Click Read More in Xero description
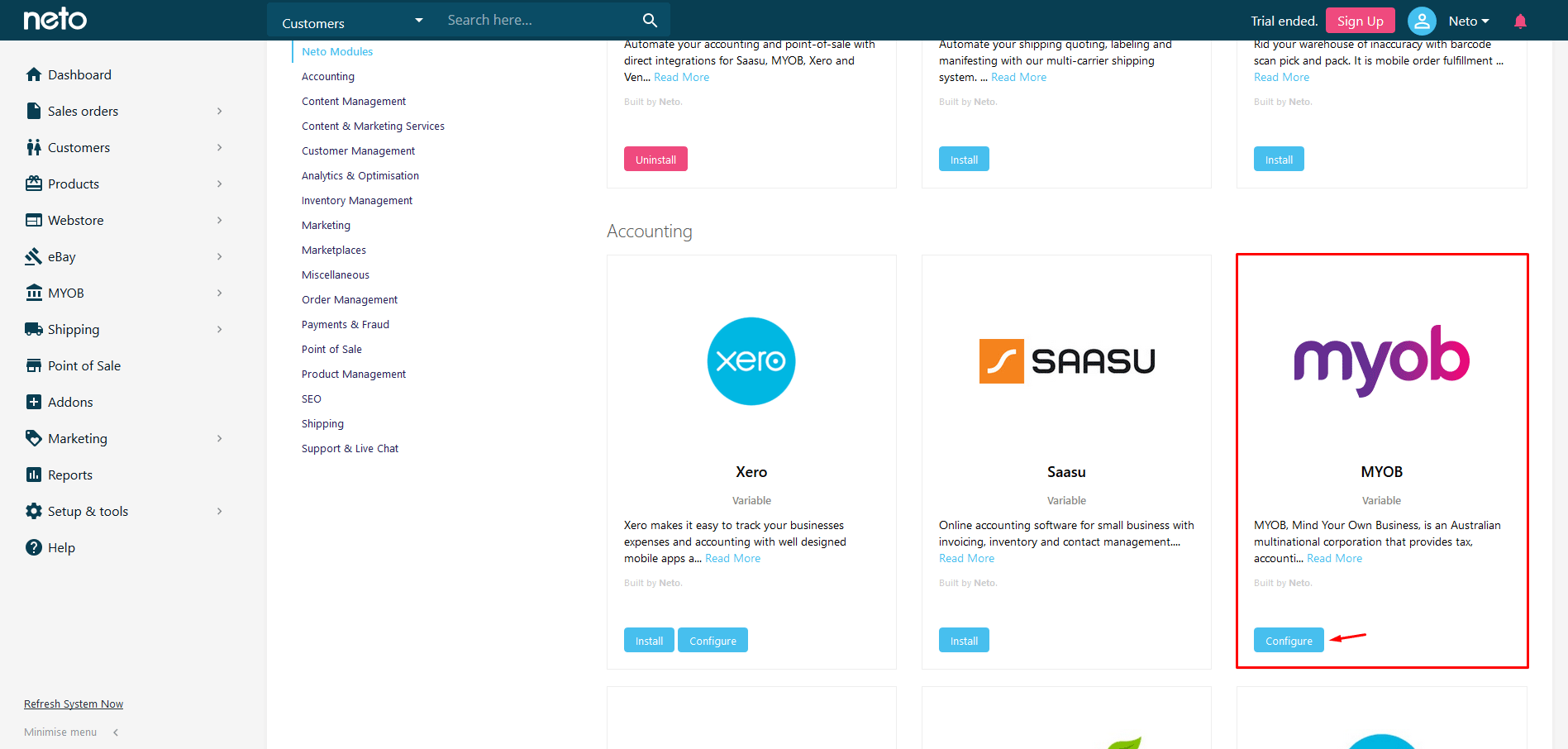The width and height of the screenshot is (1568, 749). [732, 558]
